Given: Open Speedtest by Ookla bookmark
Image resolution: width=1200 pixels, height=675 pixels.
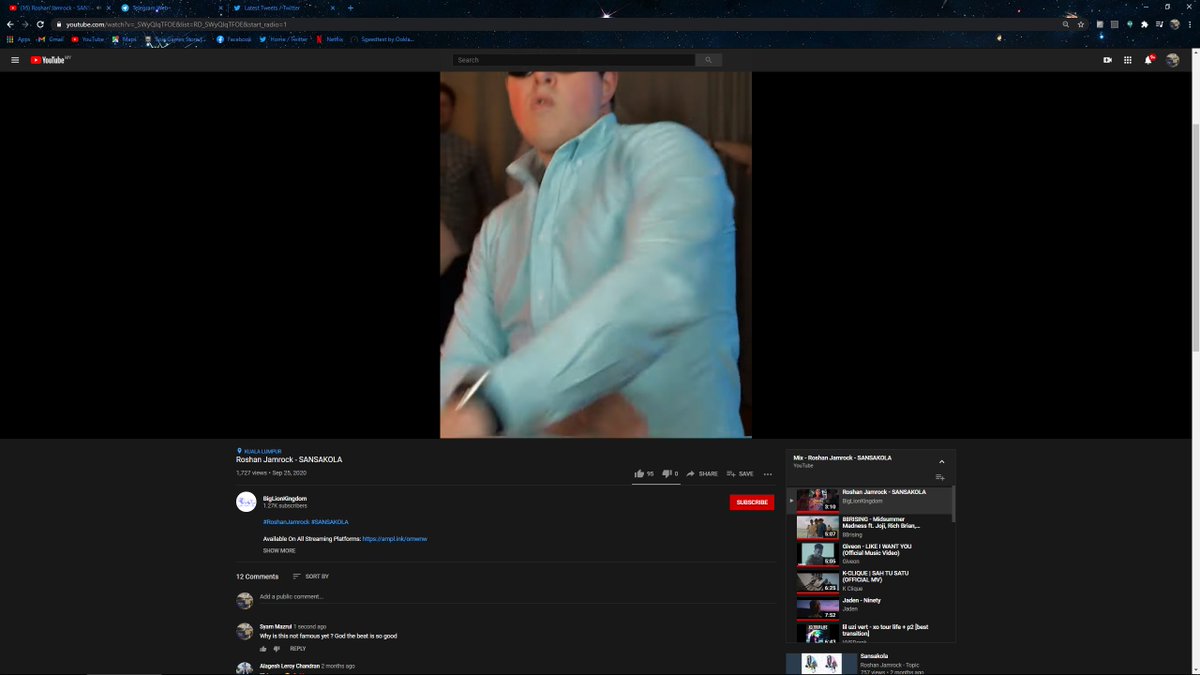Looking at the screenshot, I should point(382,39).
